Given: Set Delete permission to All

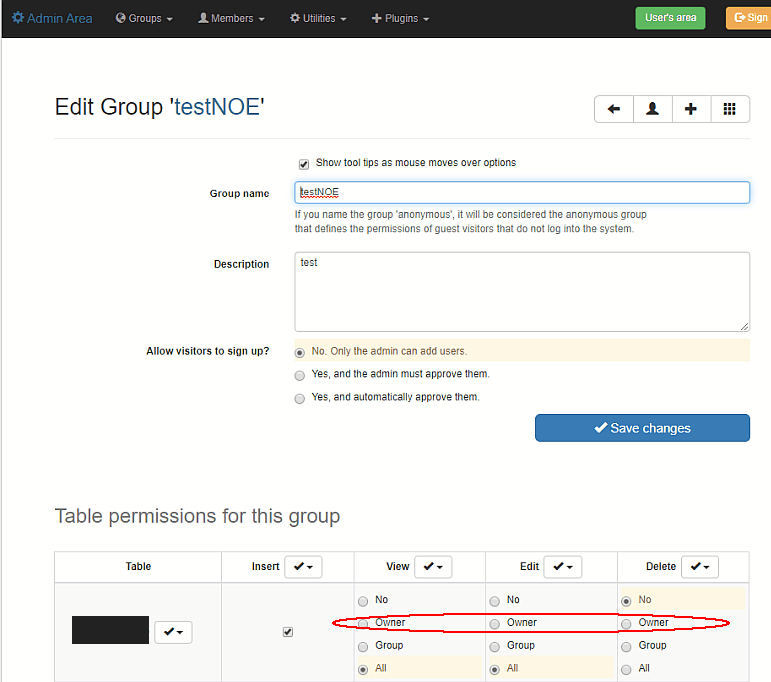Looking at the screenshot, I should 626,669.
